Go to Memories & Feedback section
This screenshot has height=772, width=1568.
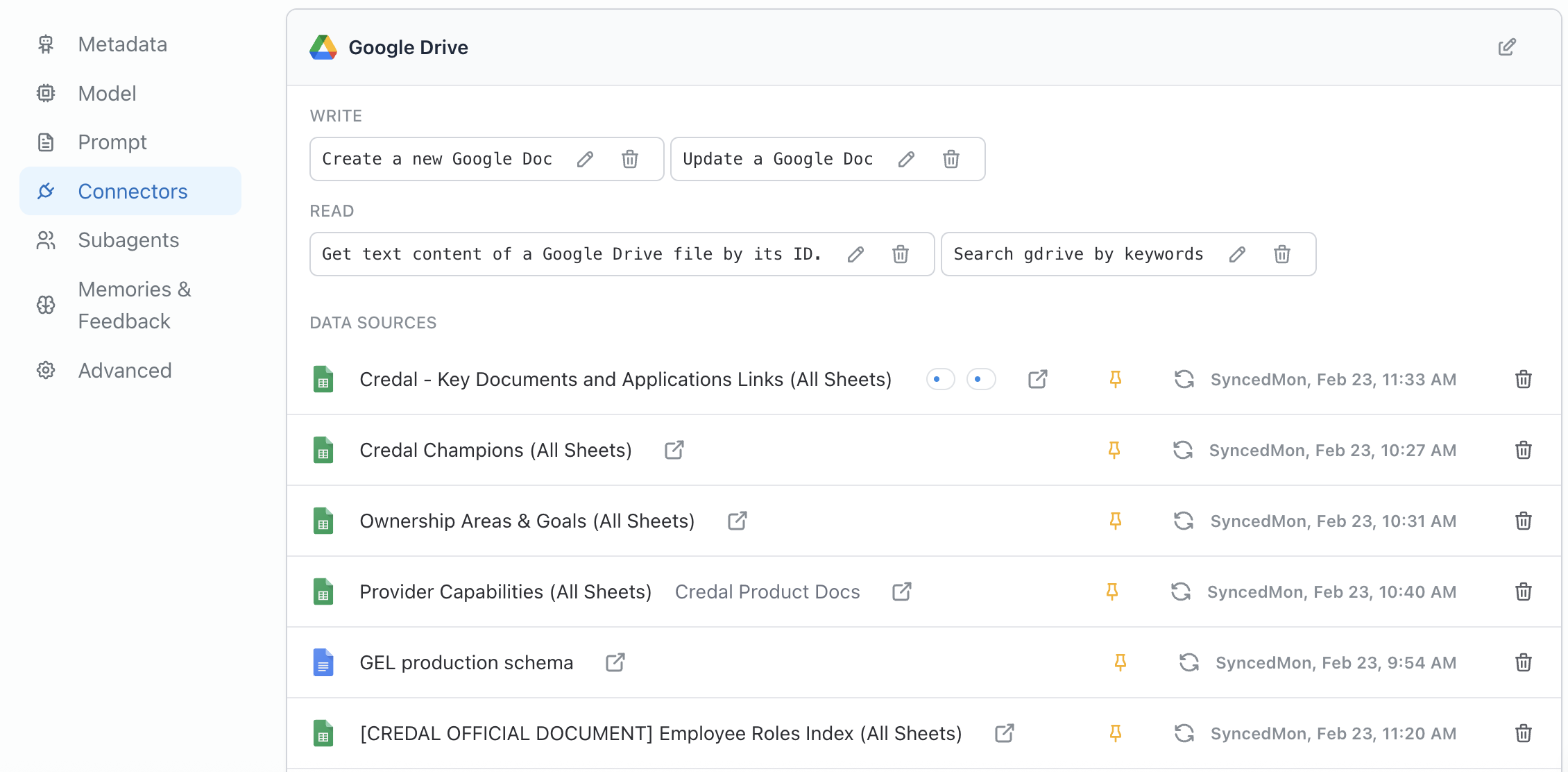(x=134, y=305)
